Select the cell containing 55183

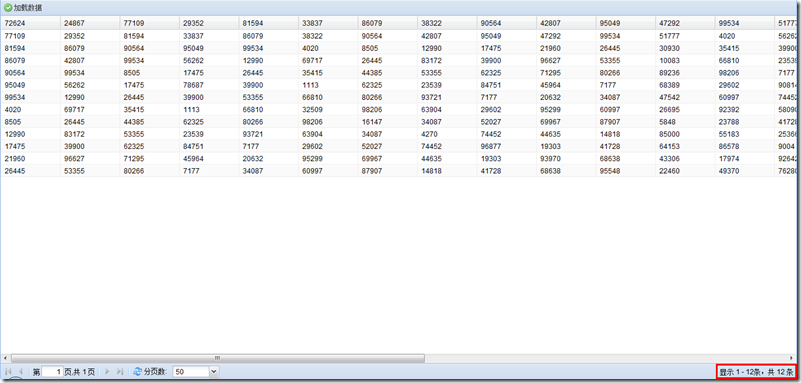click(x=745, y=134)
